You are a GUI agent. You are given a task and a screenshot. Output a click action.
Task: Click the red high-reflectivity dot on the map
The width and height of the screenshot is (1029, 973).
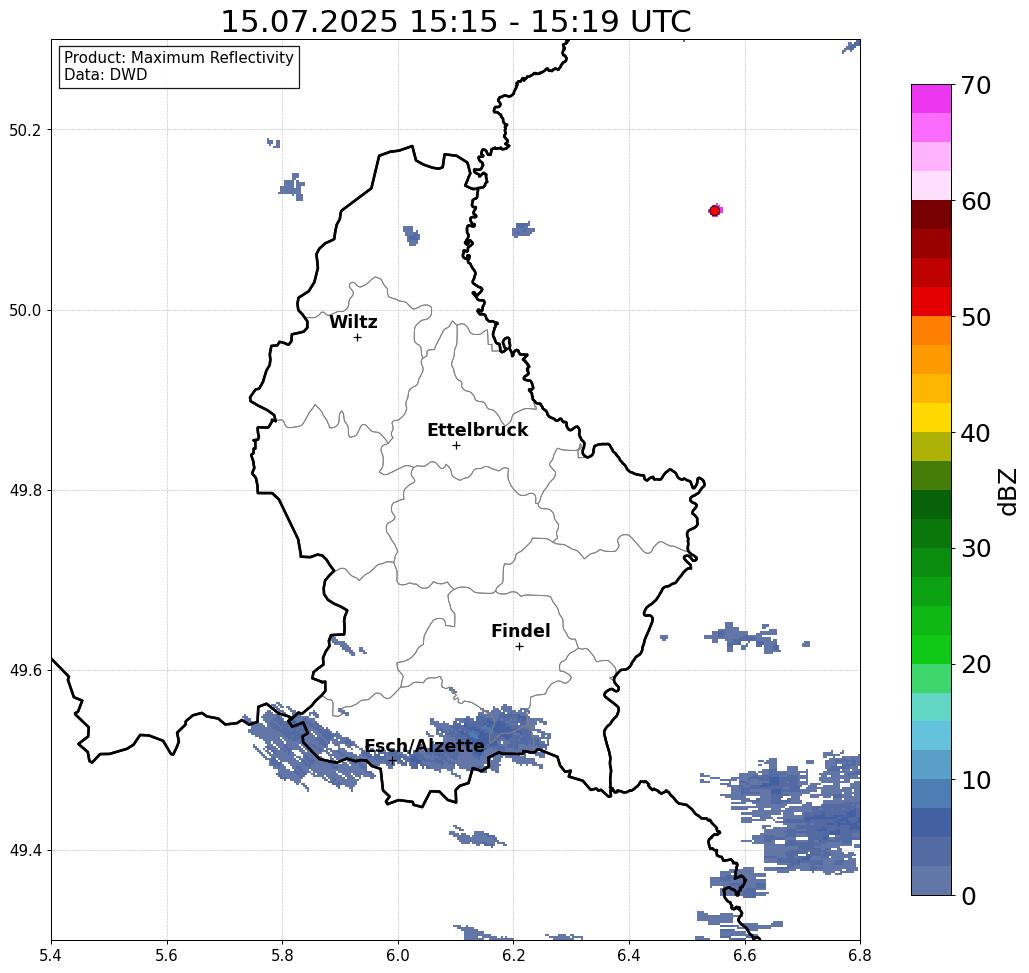[715, 211]
